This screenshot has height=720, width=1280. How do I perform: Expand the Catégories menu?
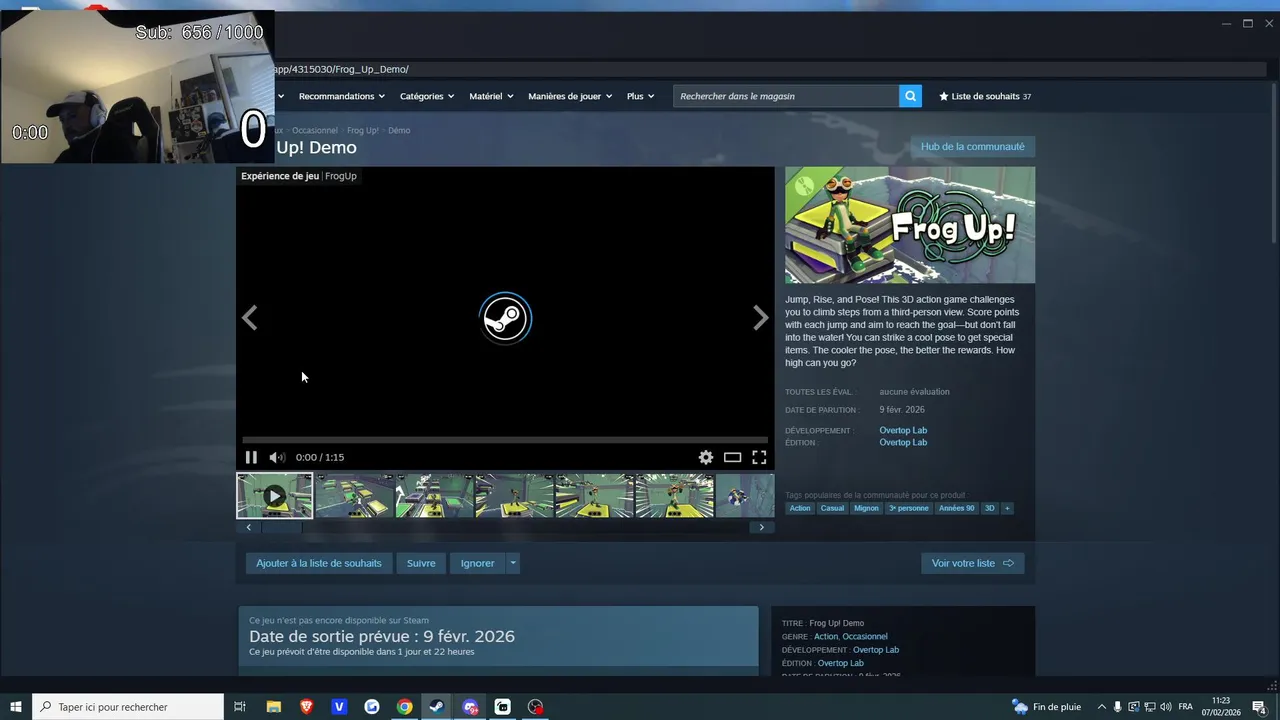click(x=427, y=96)
